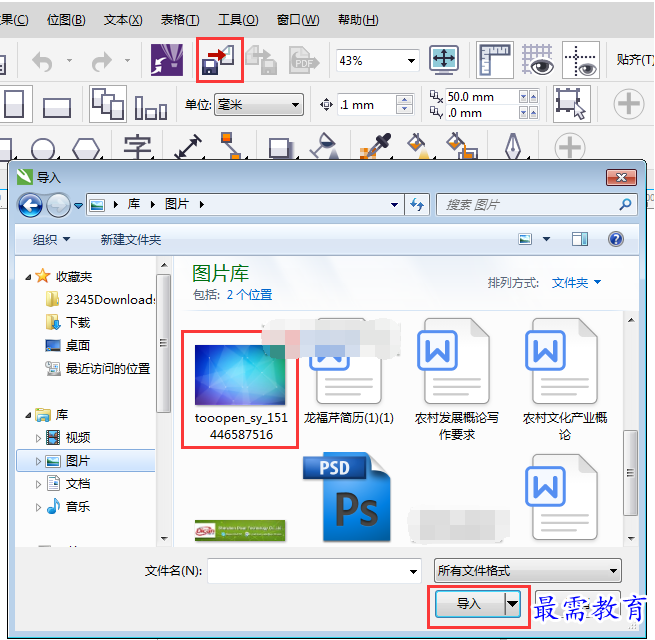Select the Transparency tool
Viewport: 655px width, 640px height.
tap(325, 146)
